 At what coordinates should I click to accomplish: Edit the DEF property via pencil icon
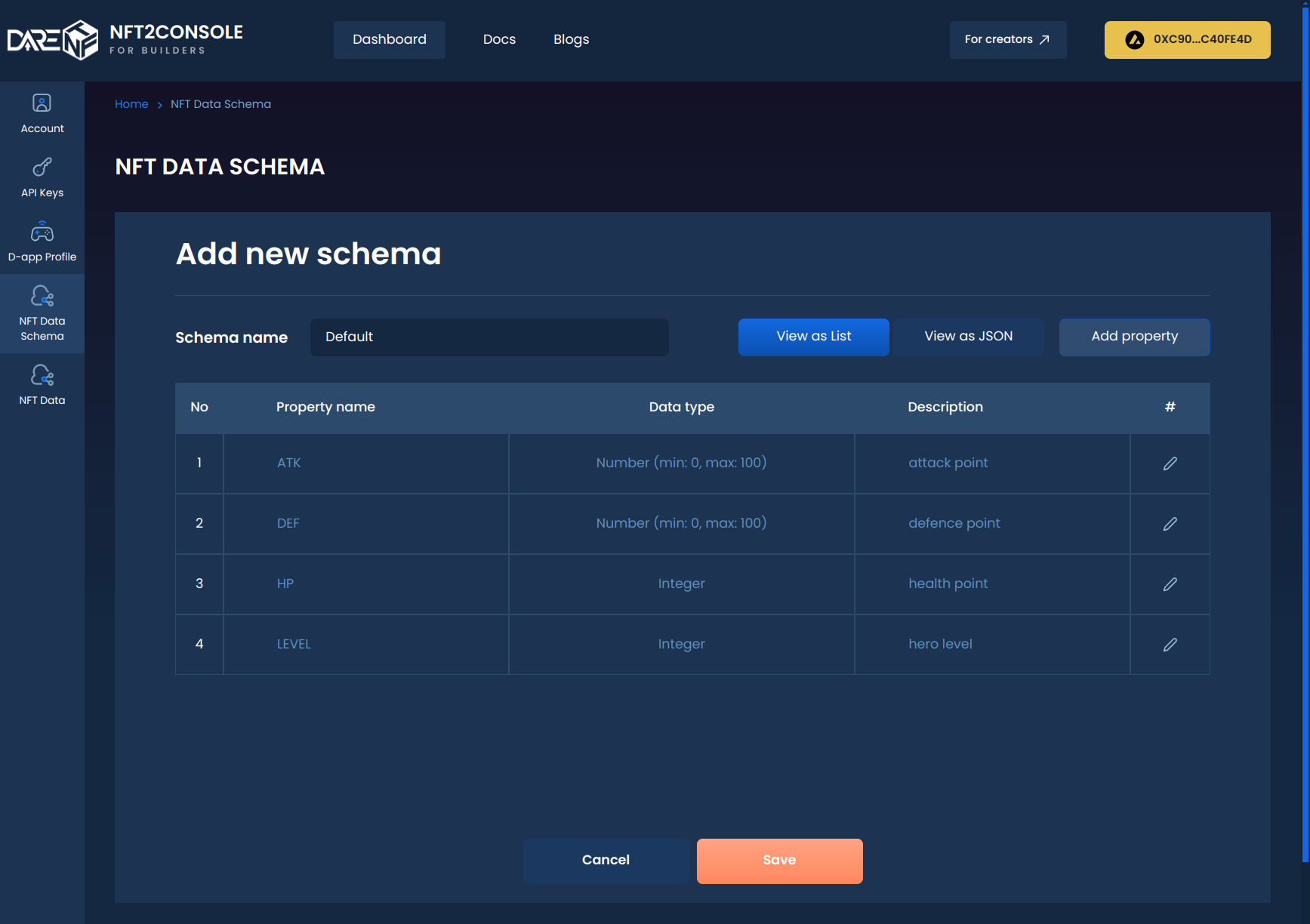pyautogui.click(x=1170, y=523)
